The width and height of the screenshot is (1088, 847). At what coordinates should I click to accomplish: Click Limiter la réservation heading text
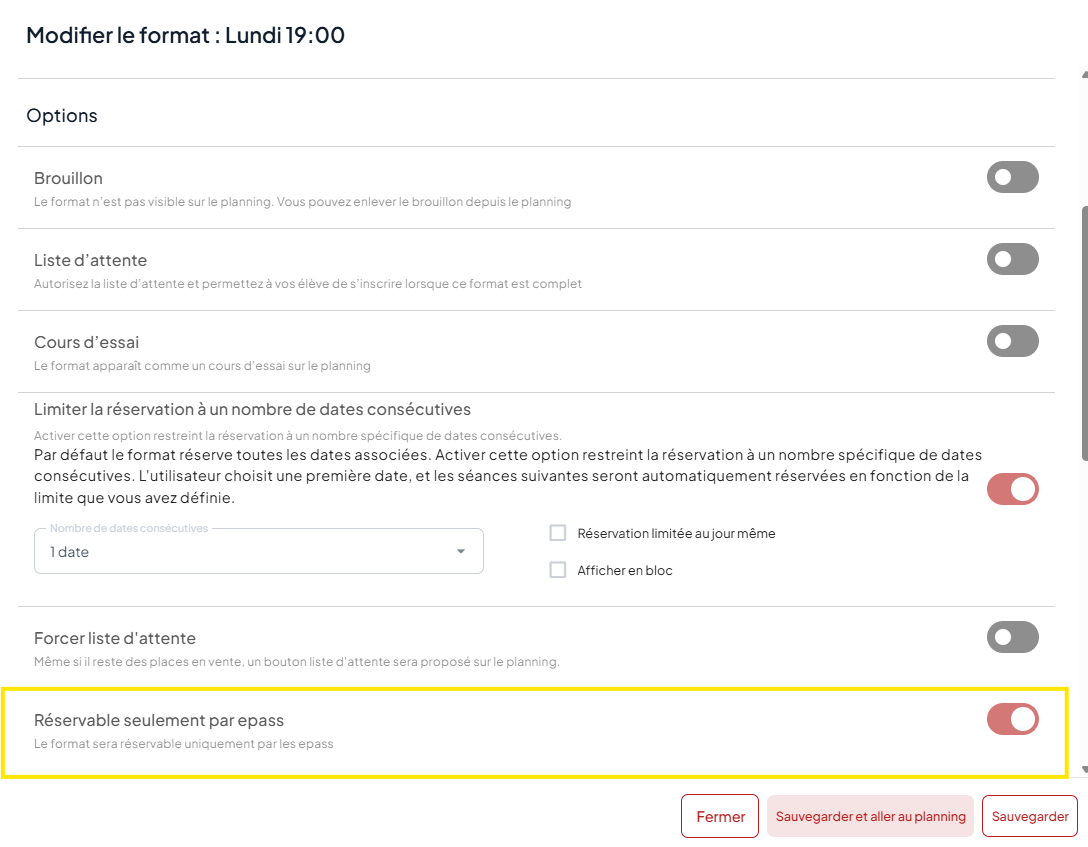253,409
